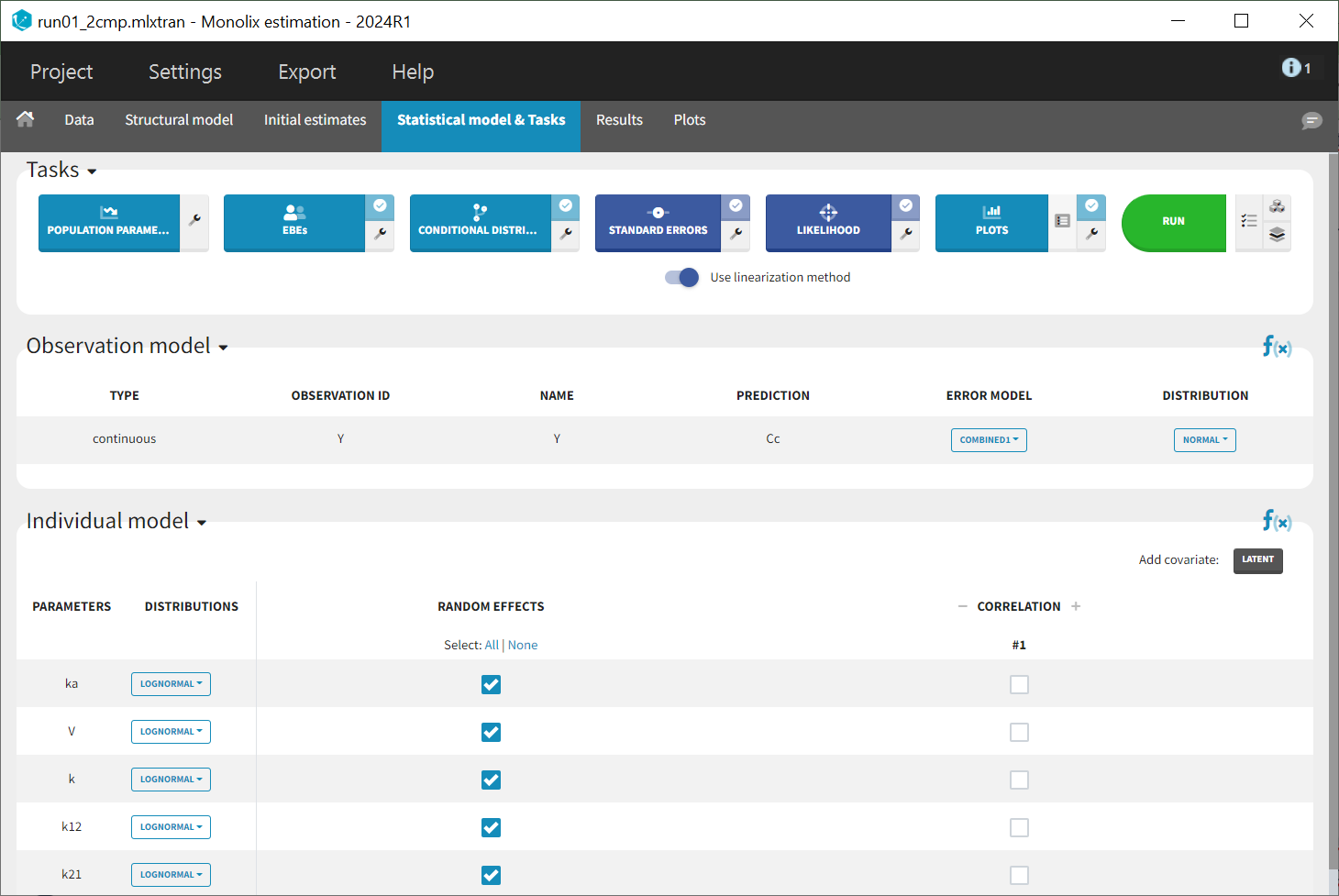Toggle the Use linearization method switch

681,278
